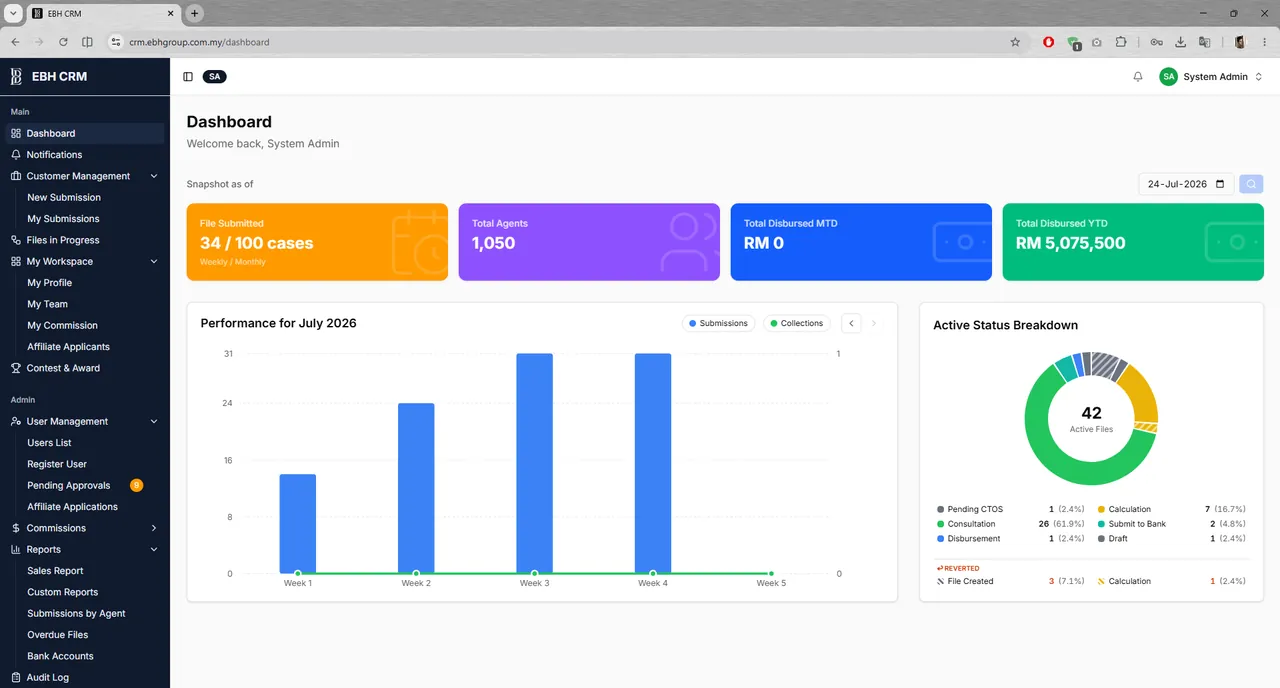Go to next month in performance chart
The height and width of the screenshot is (688, 1280).
tap(874, 323)
